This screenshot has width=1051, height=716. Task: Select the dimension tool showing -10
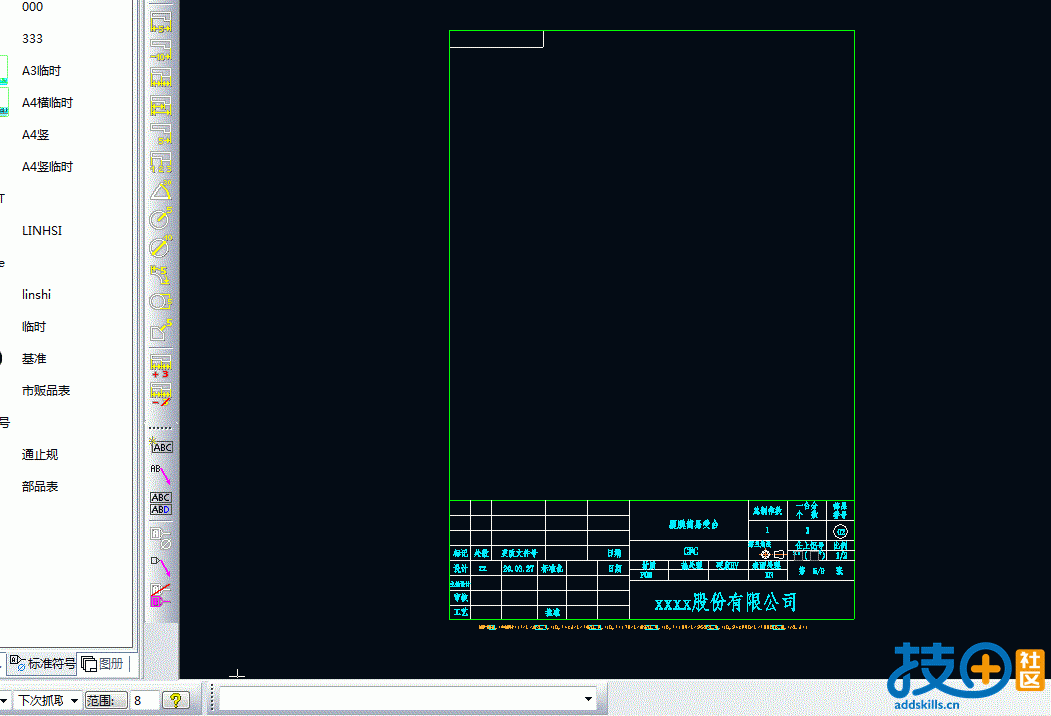coord(160,50)
